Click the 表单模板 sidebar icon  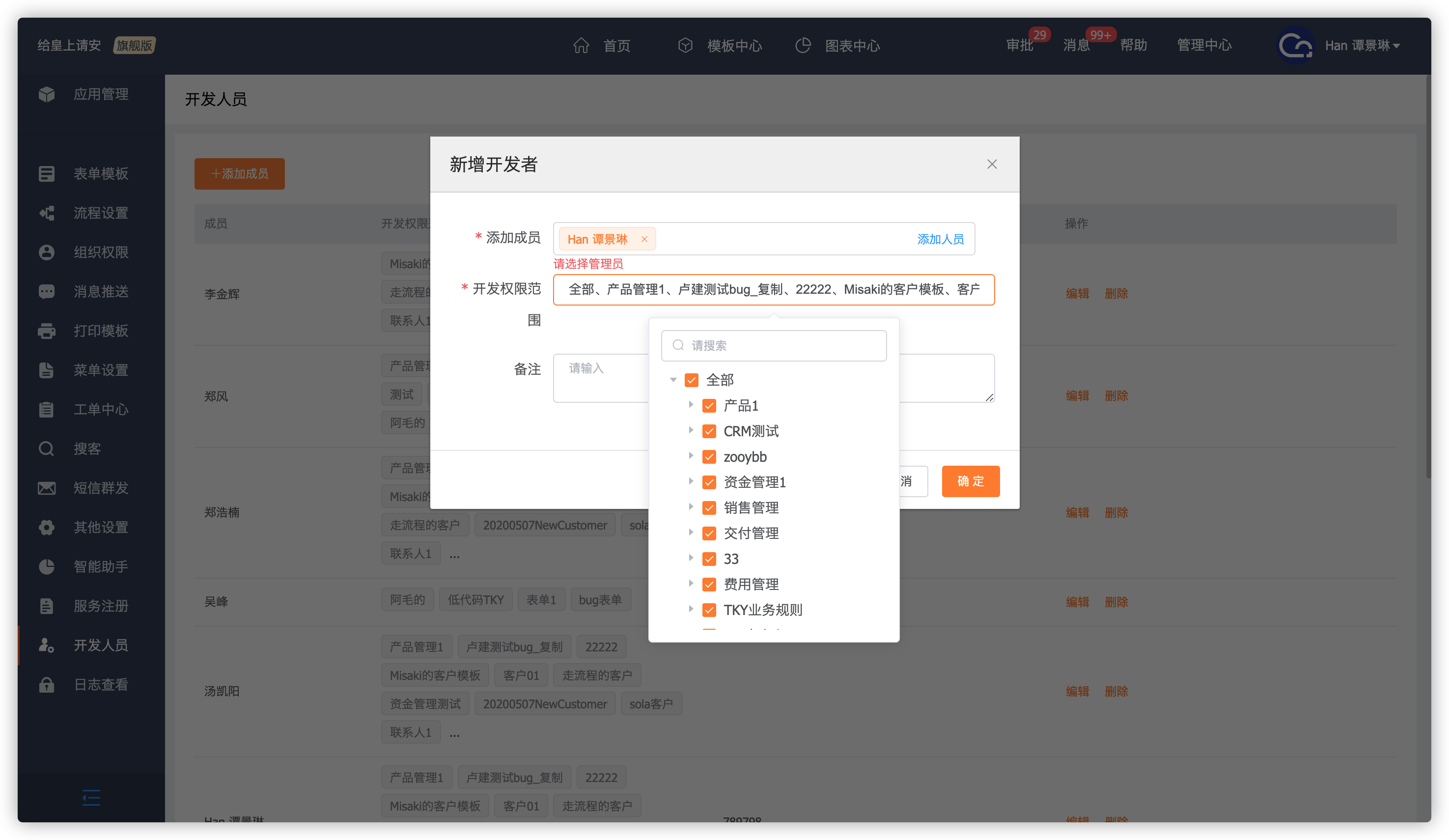pyautogui.click(x=47, y=173)
